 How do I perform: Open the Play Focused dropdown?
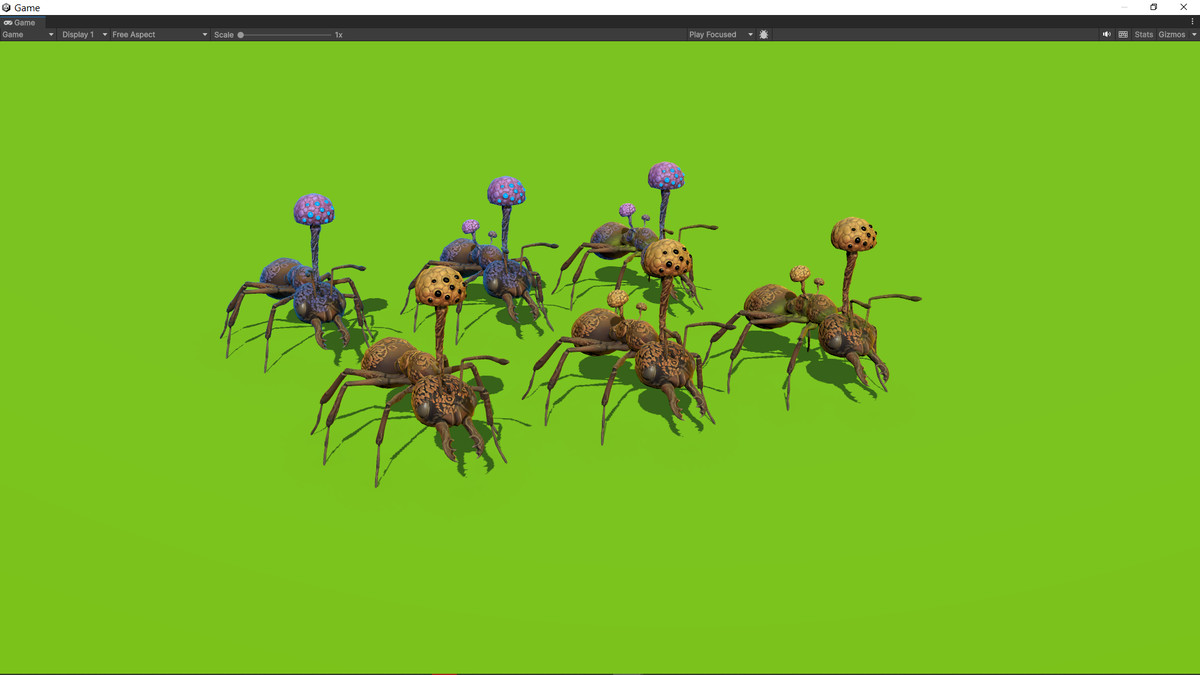pos(712,34)
